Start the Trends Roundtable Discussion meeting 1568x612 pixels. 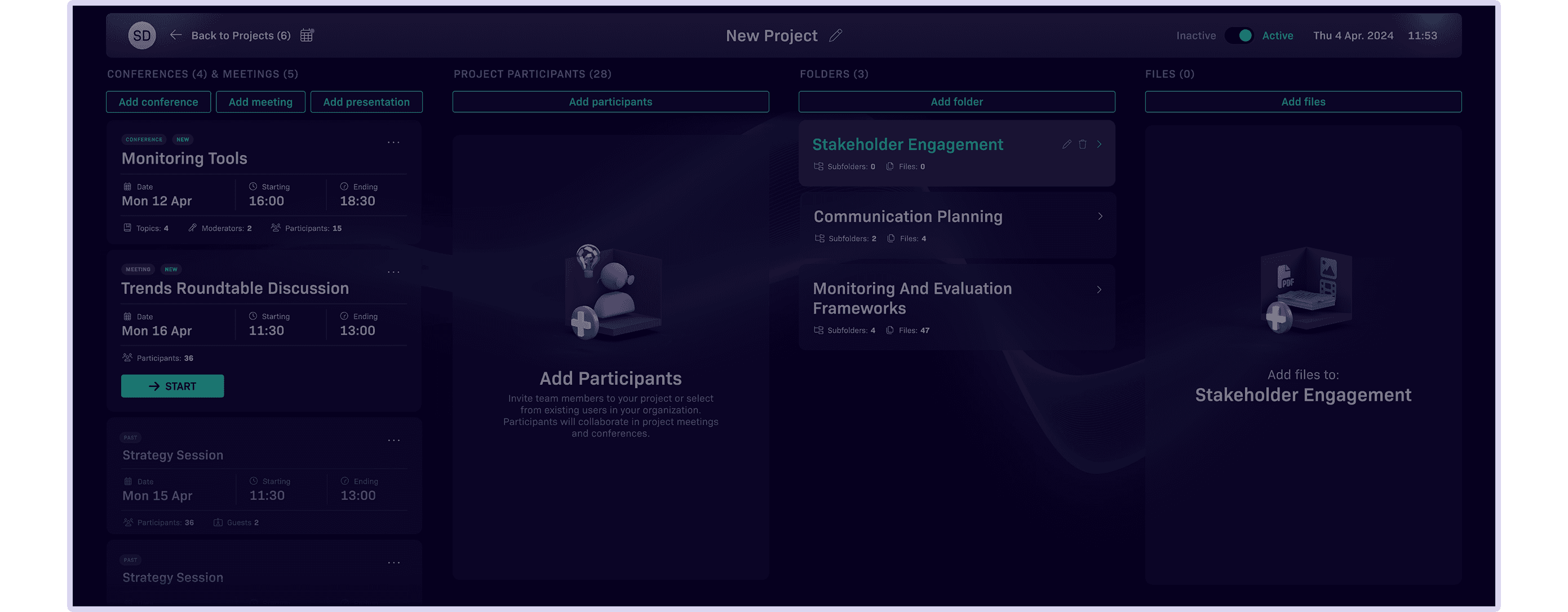click(x=172, y=386)
